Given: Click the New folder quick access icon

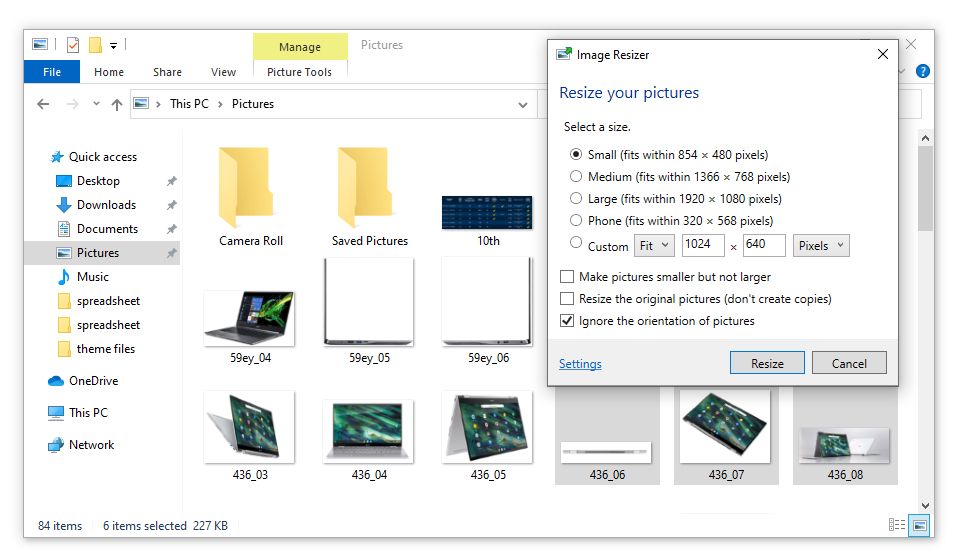Looking at the screenshot, I should [95, 45].
